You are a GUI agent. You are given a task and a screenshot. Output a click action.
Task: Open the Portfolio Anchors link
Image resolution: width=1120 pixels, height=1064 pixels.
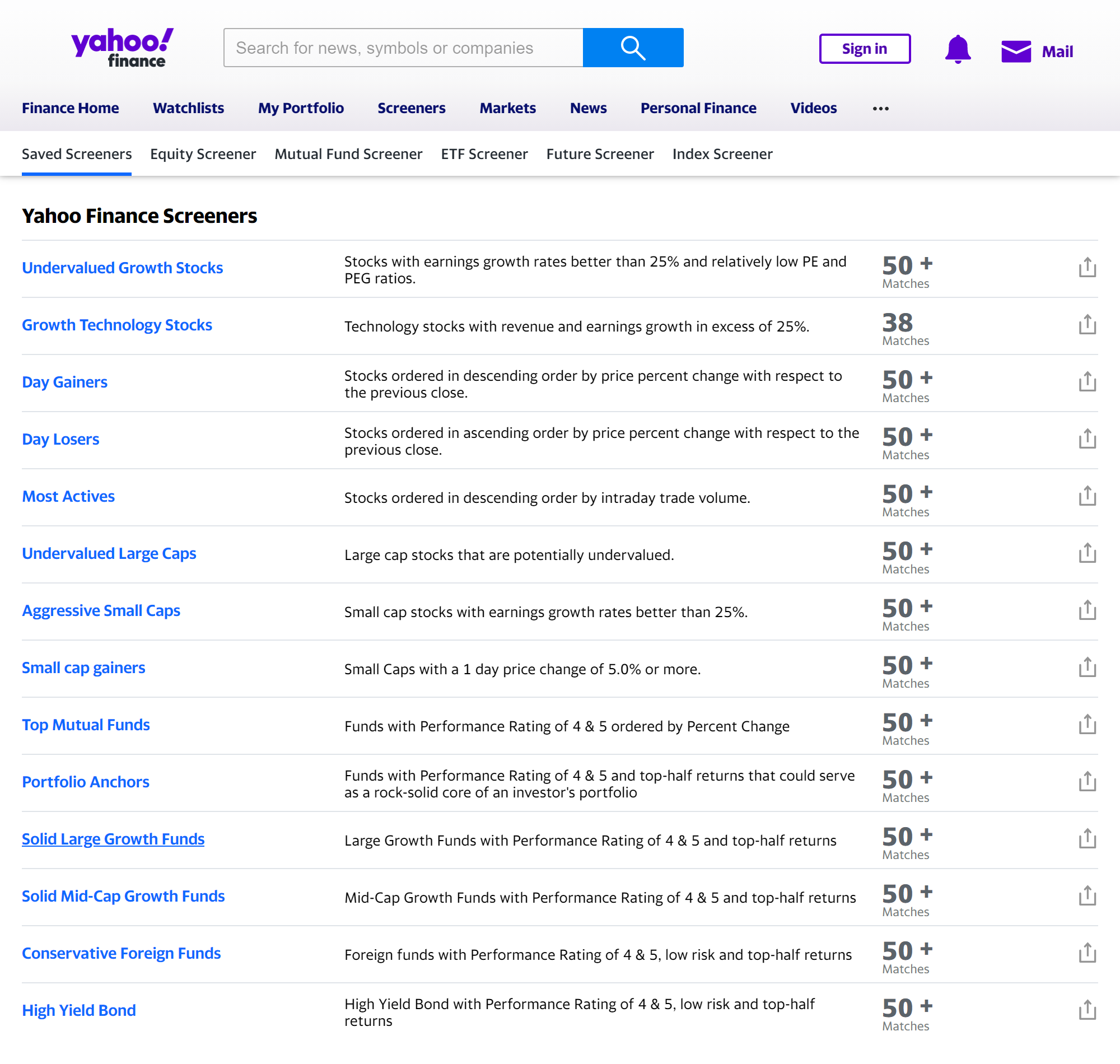(86, 782)
